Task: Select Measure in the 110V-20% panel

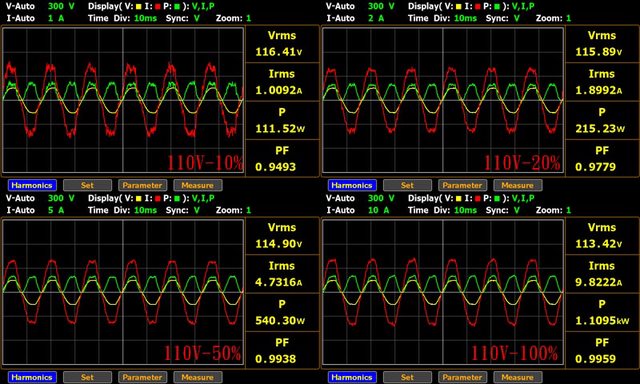Action: pyautogui.click(x=518, y=185)
